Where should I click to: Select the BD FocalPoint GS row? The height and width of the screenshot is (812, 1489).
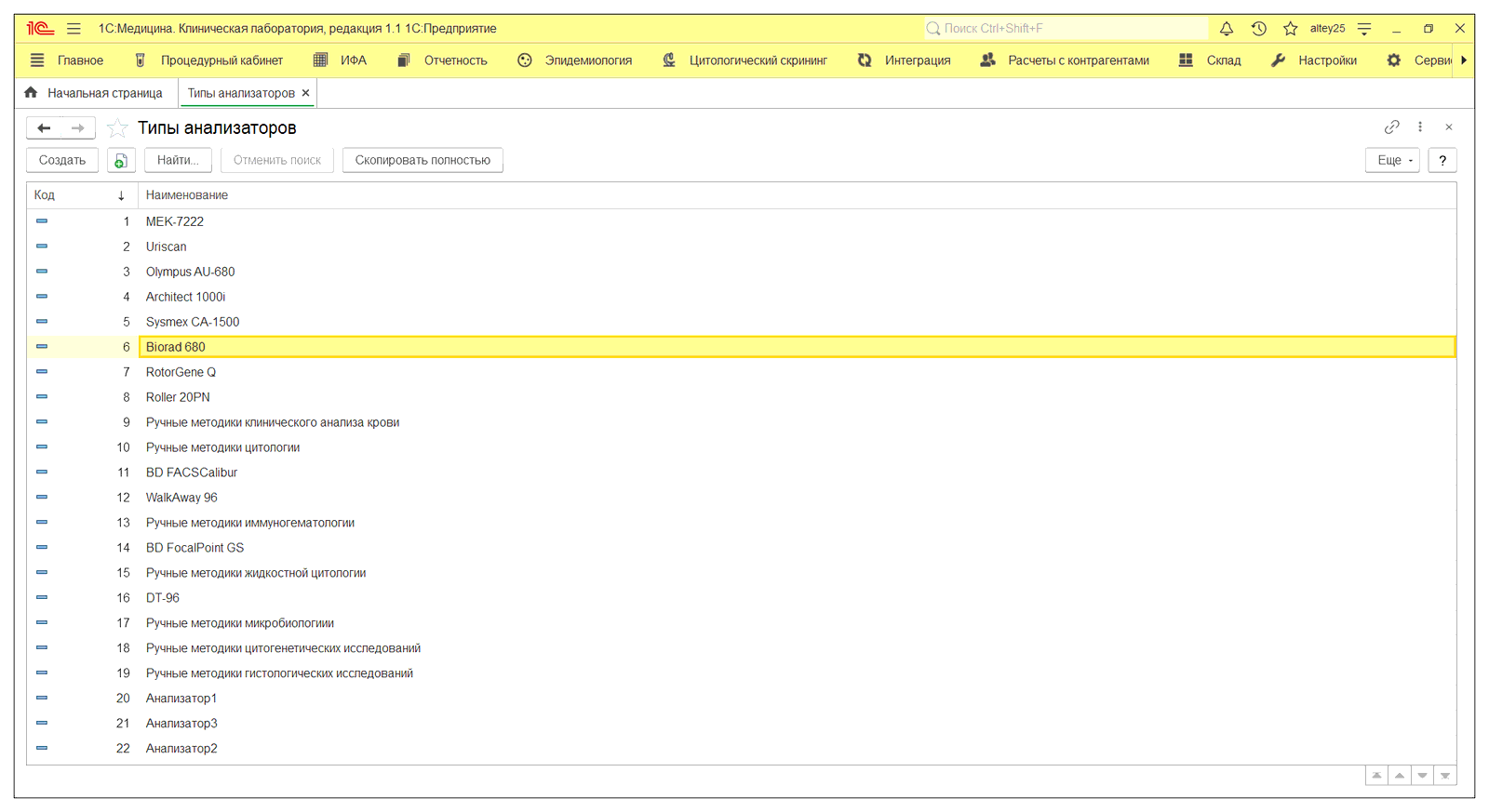point(742,548)
